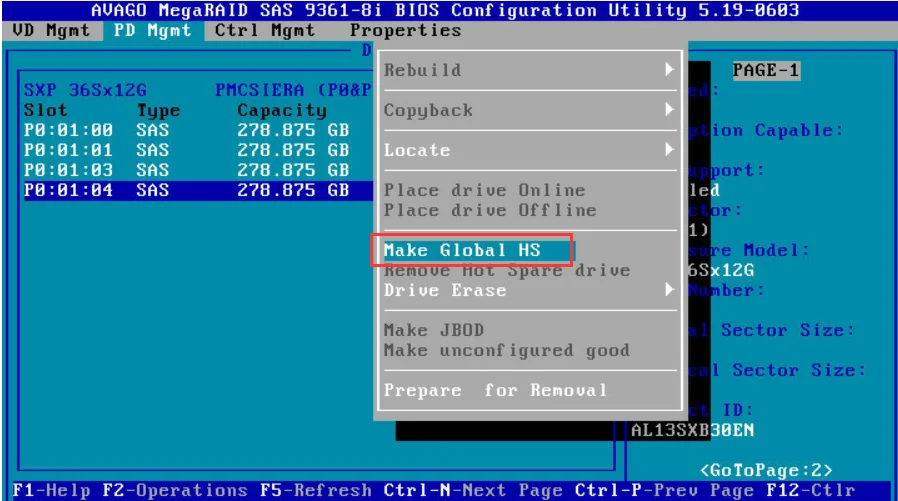Choose Prepare for Removal
Screen dimensions: 898x501
495,390
